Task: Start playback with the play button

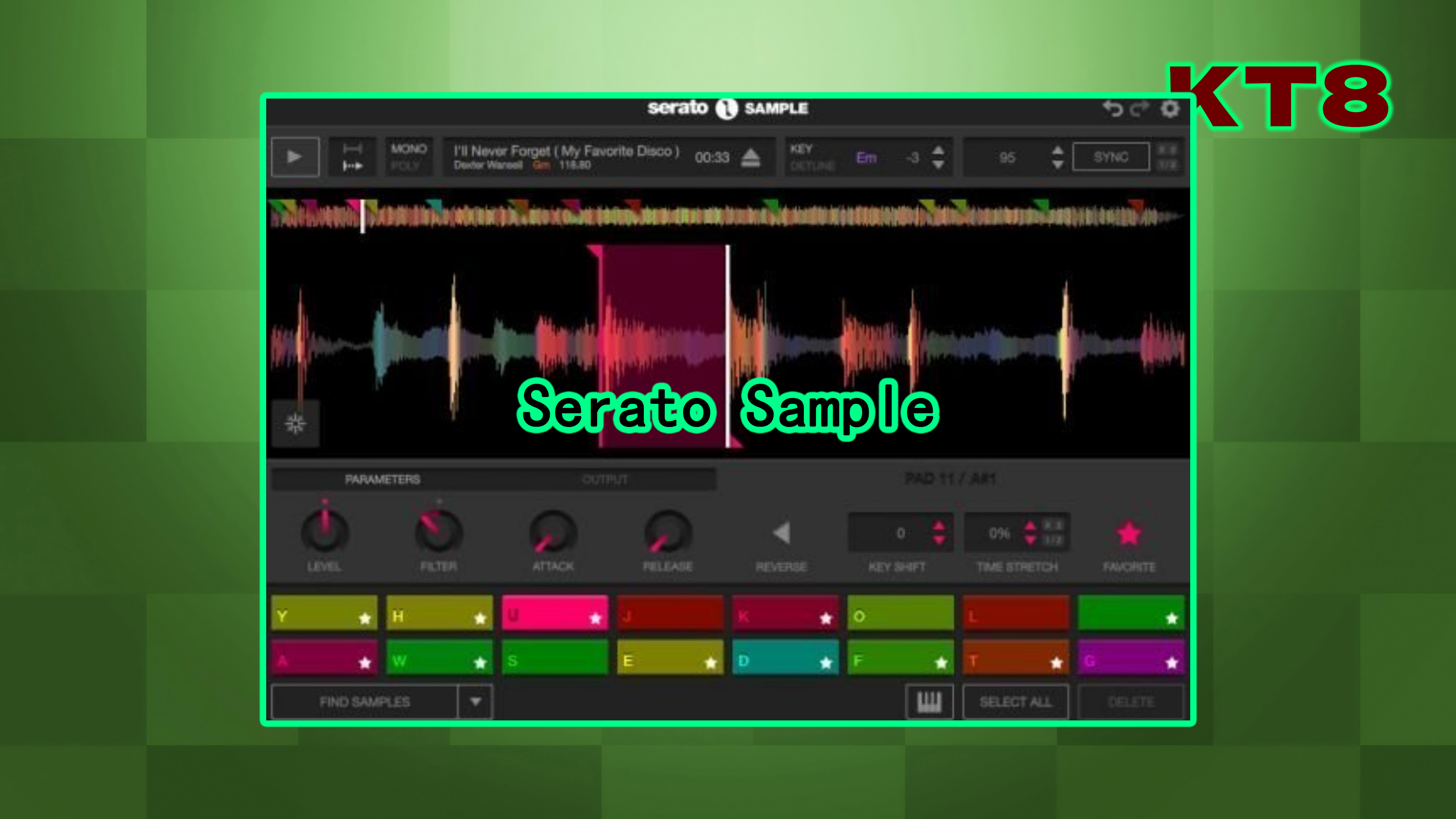Action: 295,157
